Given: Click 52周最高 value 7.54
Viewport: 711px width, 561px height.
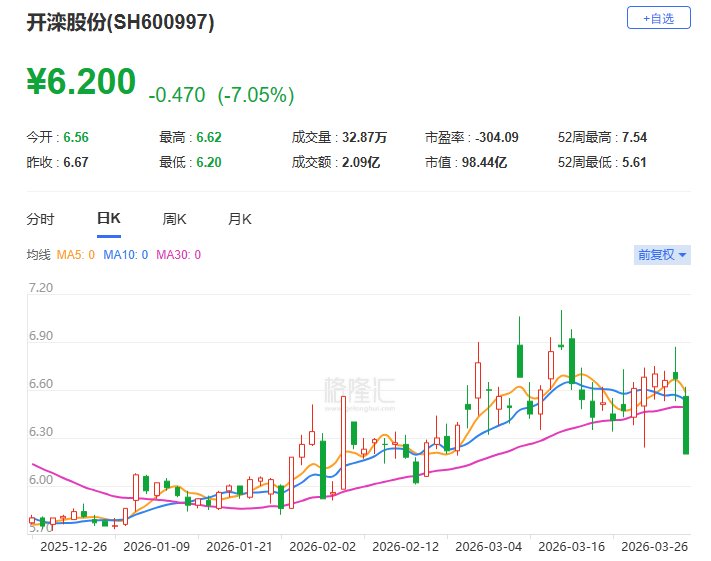Looking at the screenshot, I should (634, 137).
